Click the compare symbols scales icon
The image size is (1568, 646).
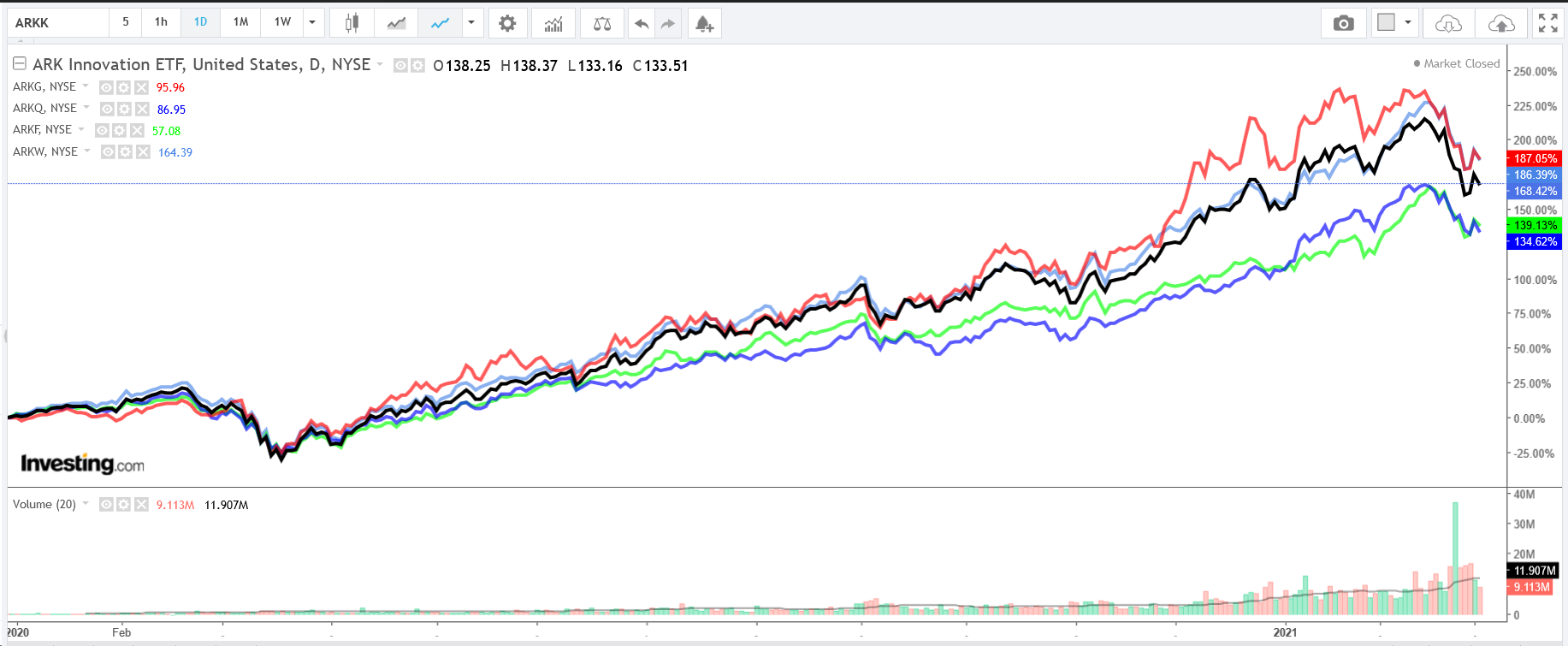point(602,23)
